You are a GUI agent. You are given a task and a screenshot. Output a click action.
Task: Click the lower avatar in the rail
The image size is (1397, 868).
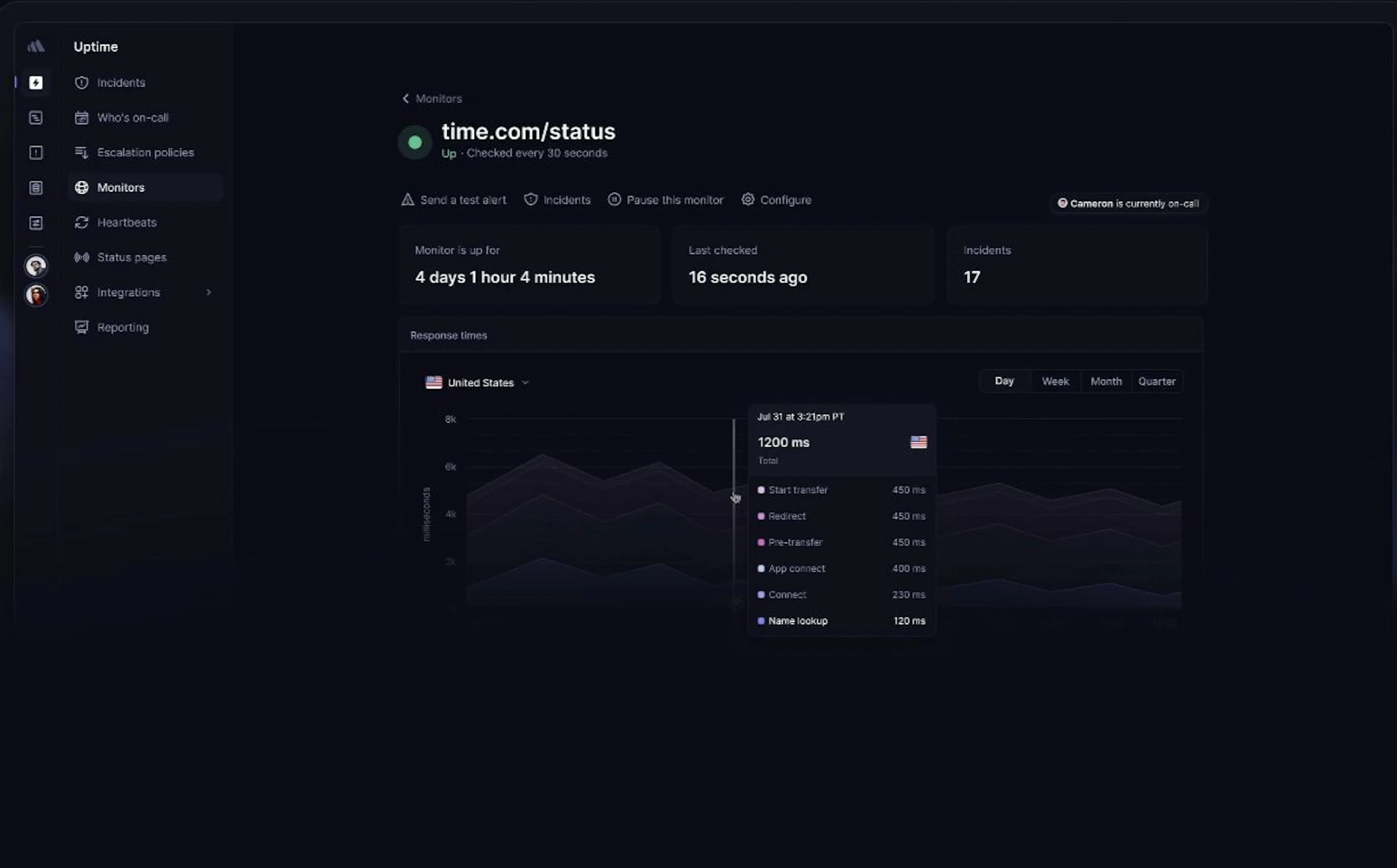click(x=36, y=296)
